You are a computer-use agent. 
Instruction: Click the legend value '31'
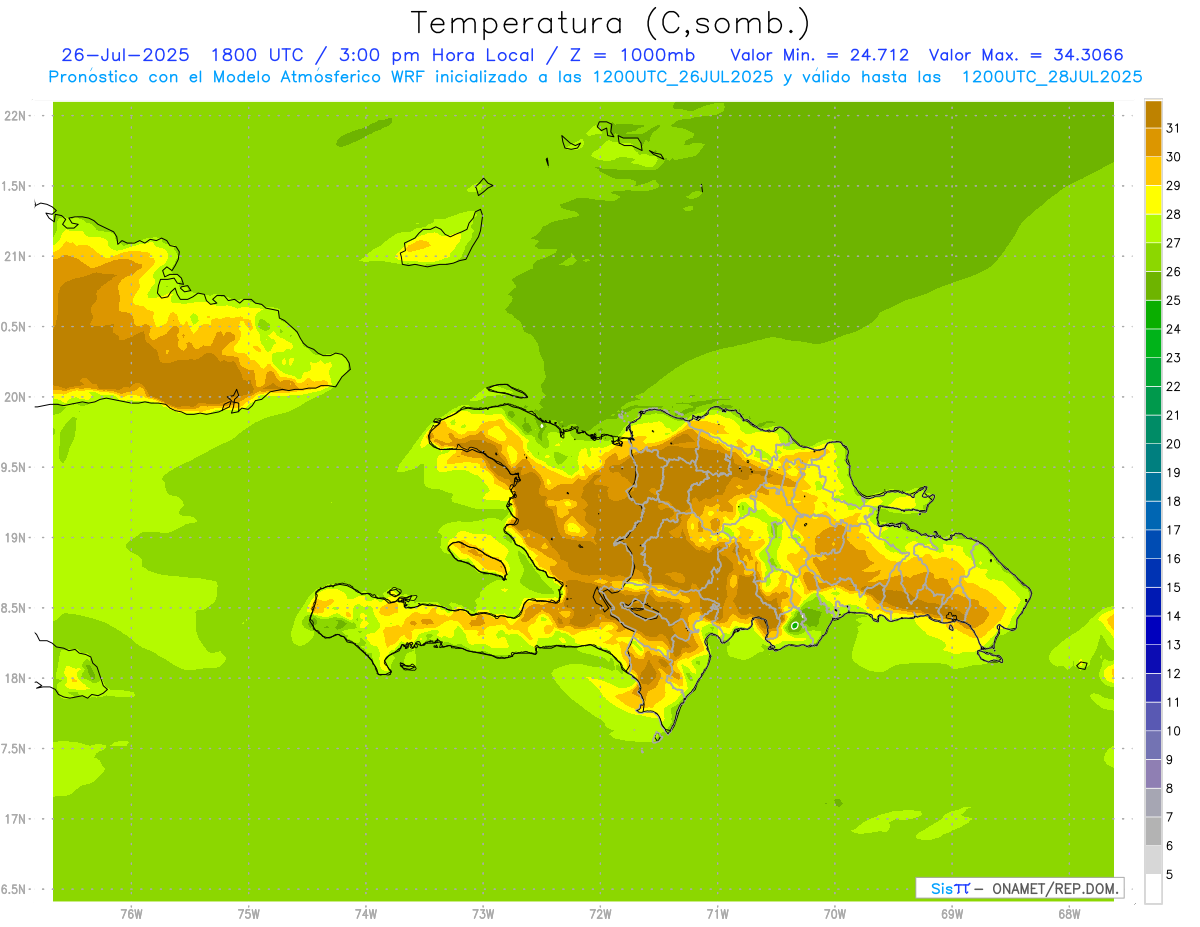[x=1174, y=128]
